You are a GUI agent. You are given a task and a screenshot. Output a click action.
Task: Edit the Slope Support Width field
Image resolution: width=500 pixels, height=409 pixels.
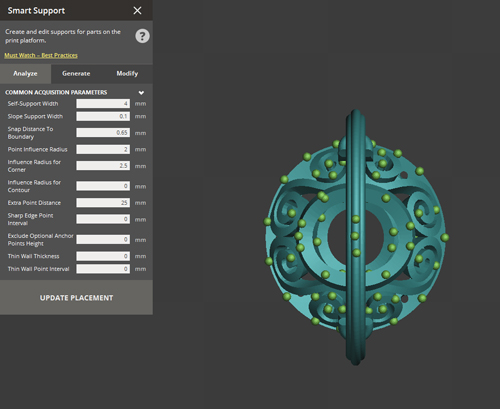tap(103, 116)
